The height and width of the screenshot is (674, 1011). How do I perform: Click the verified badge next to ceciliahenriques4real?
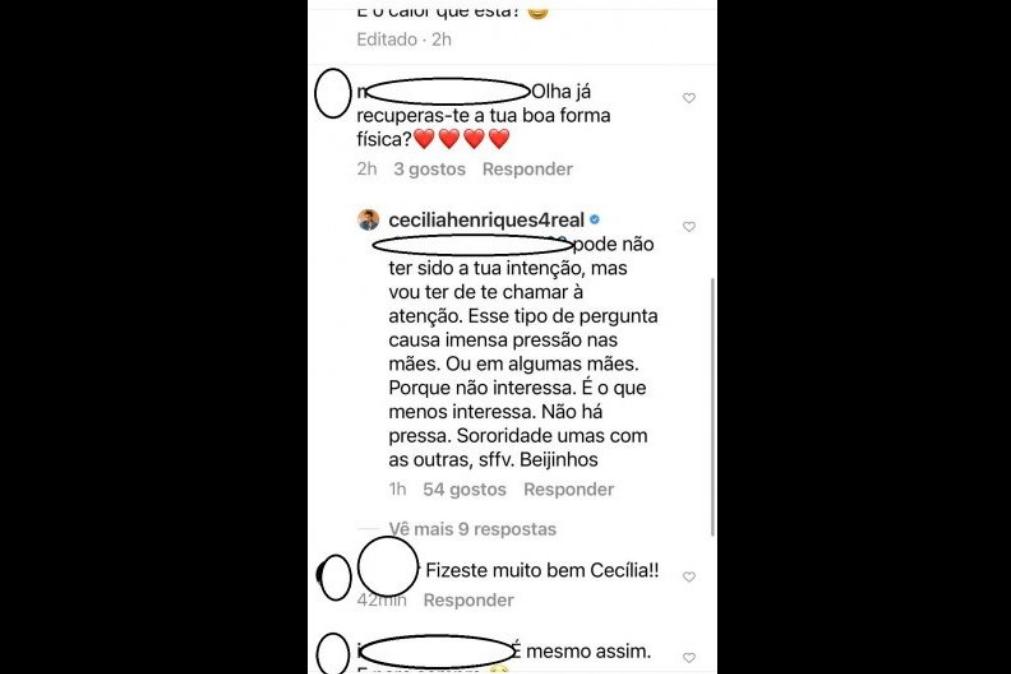[594, 220]
